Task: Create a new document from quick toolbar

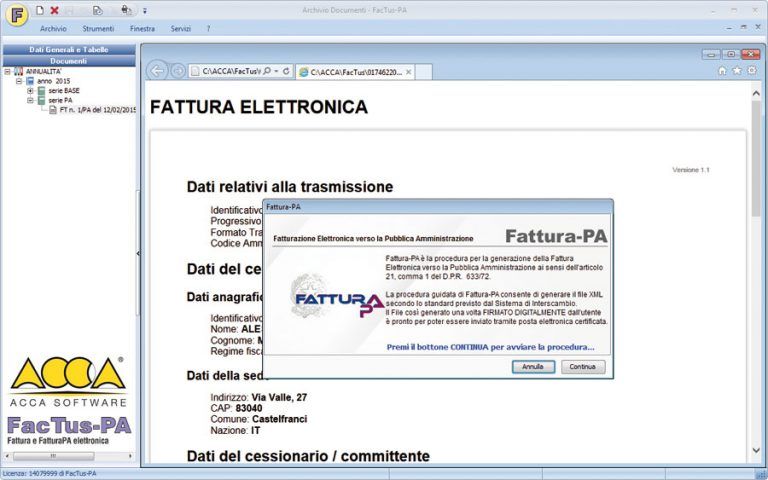Action: tap(40, 10)
